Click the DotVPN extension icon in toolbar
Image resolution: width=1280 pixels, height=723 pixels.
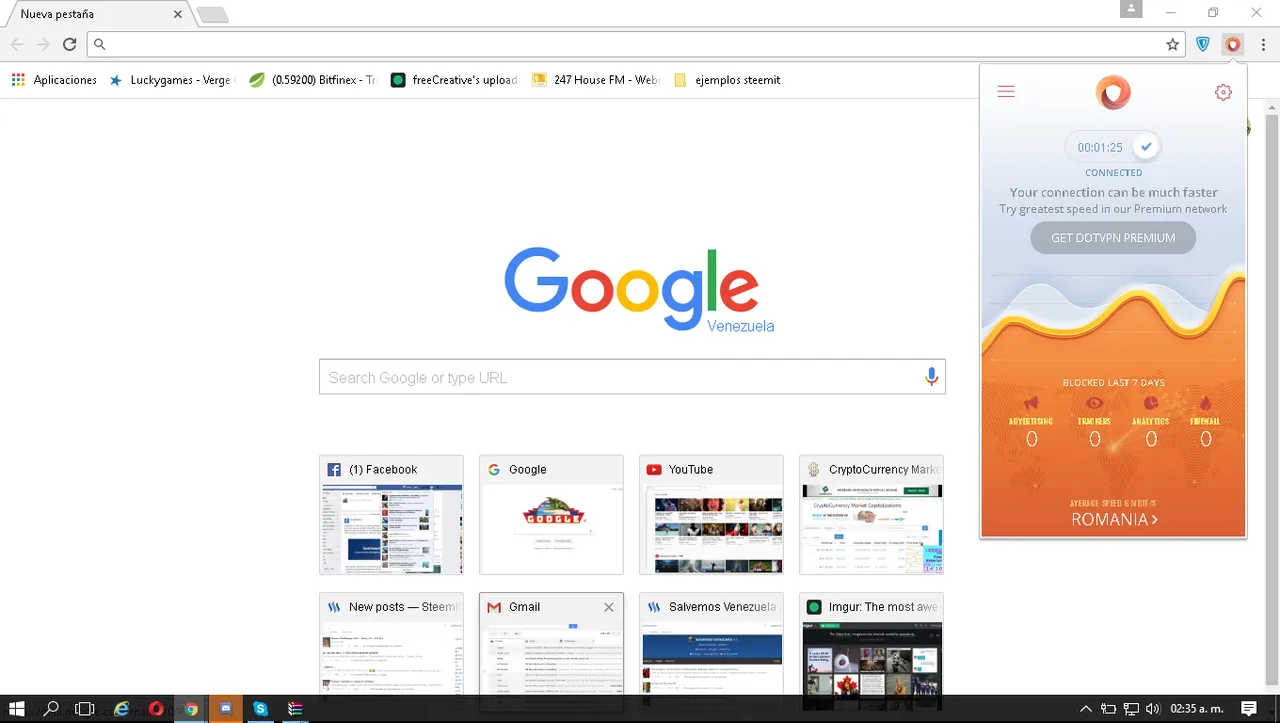[1233, 44]
